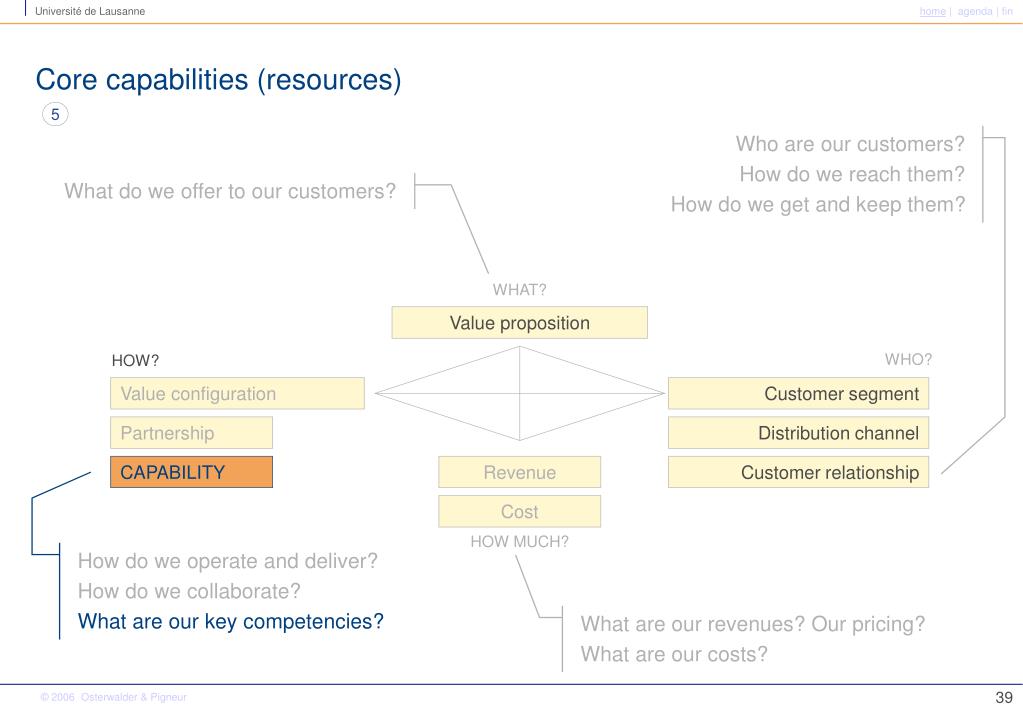Open the agenda link in header
The height and width of the screenshot is (708, 1023).
(975, 11)
